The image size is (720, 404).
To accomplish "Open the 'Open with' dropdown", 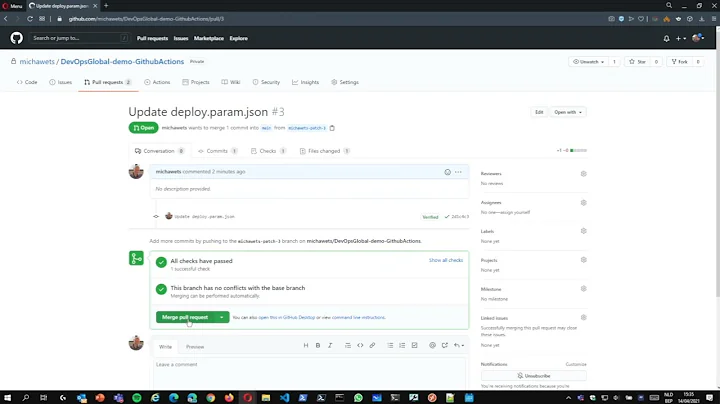I will pos(568,112).
